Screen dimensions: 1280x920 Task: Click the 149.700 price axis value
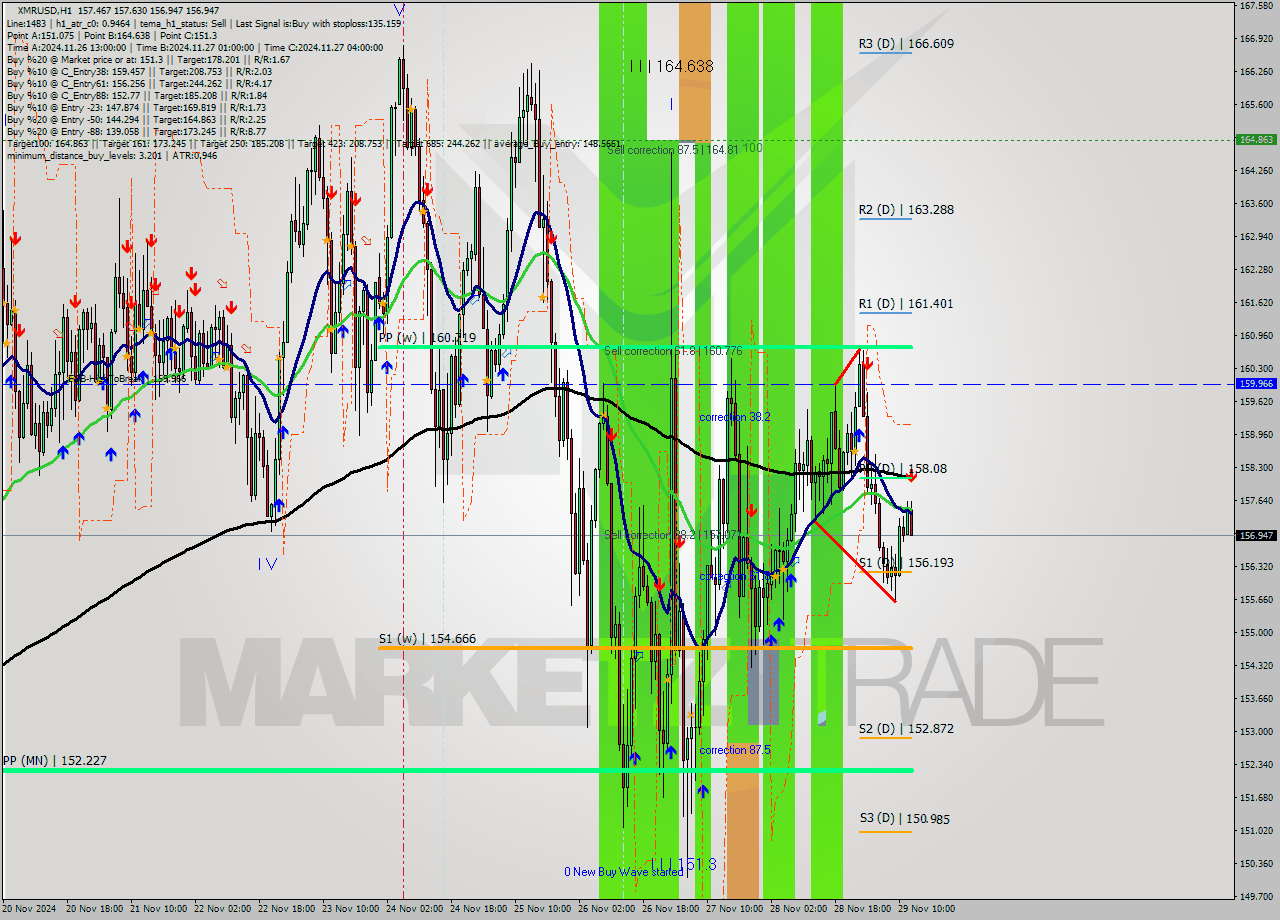click(x=1255, y=897)
